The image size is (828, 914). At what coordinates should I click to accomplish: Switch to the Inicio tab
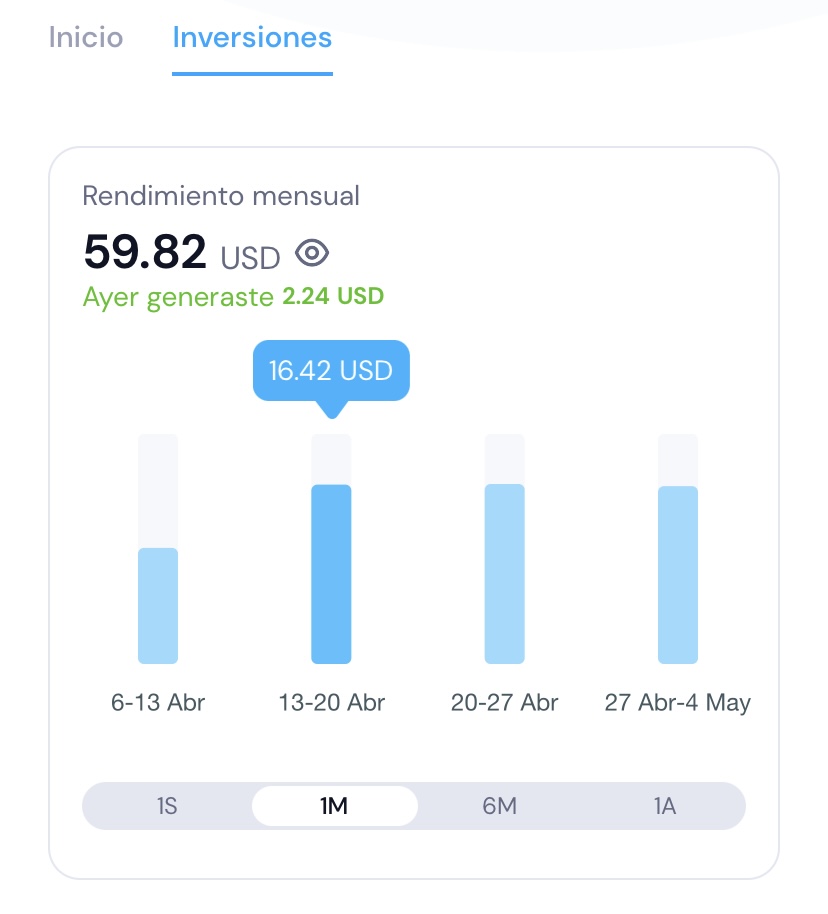click(86, 37)
